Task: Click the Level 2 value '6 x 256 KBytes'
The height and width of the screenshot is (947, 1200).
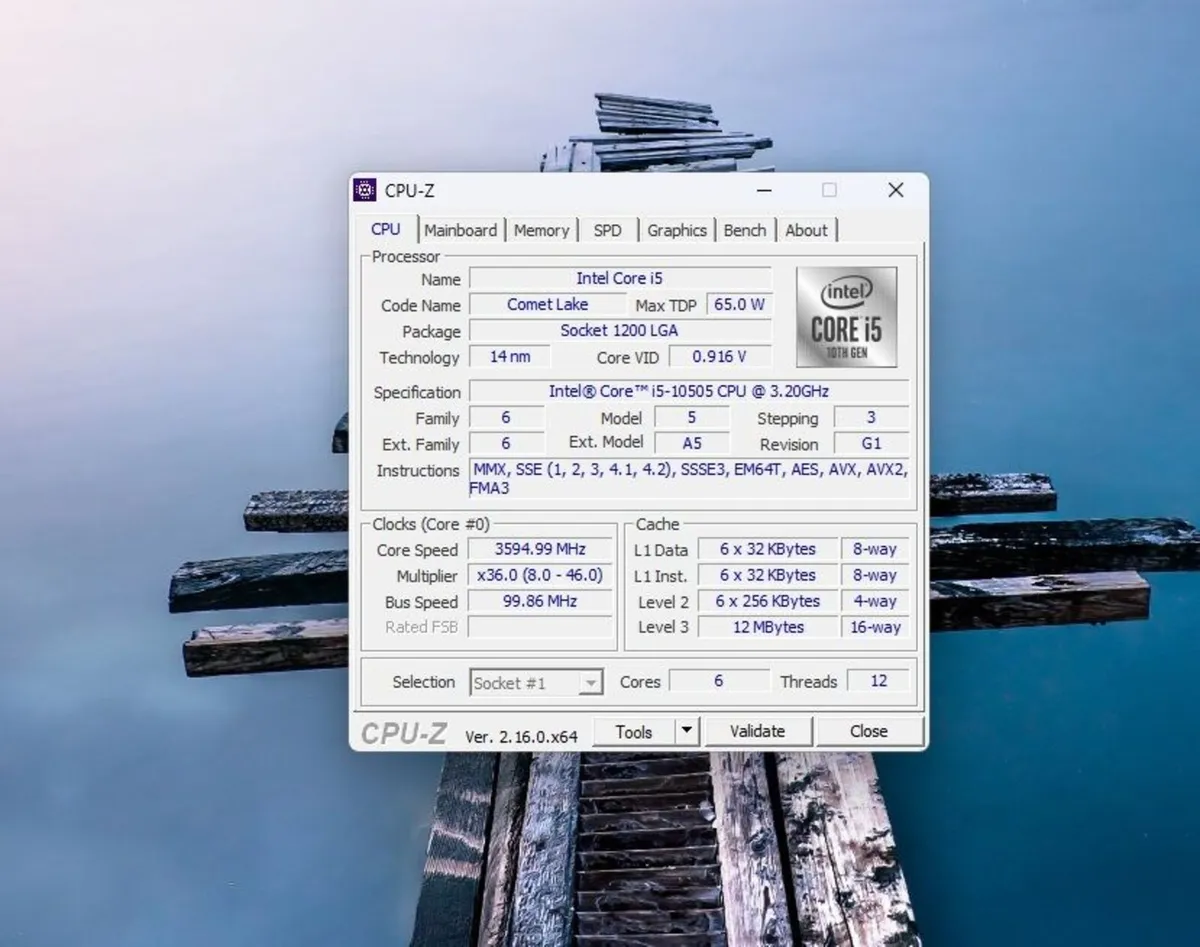Action: tap(767, 602)
